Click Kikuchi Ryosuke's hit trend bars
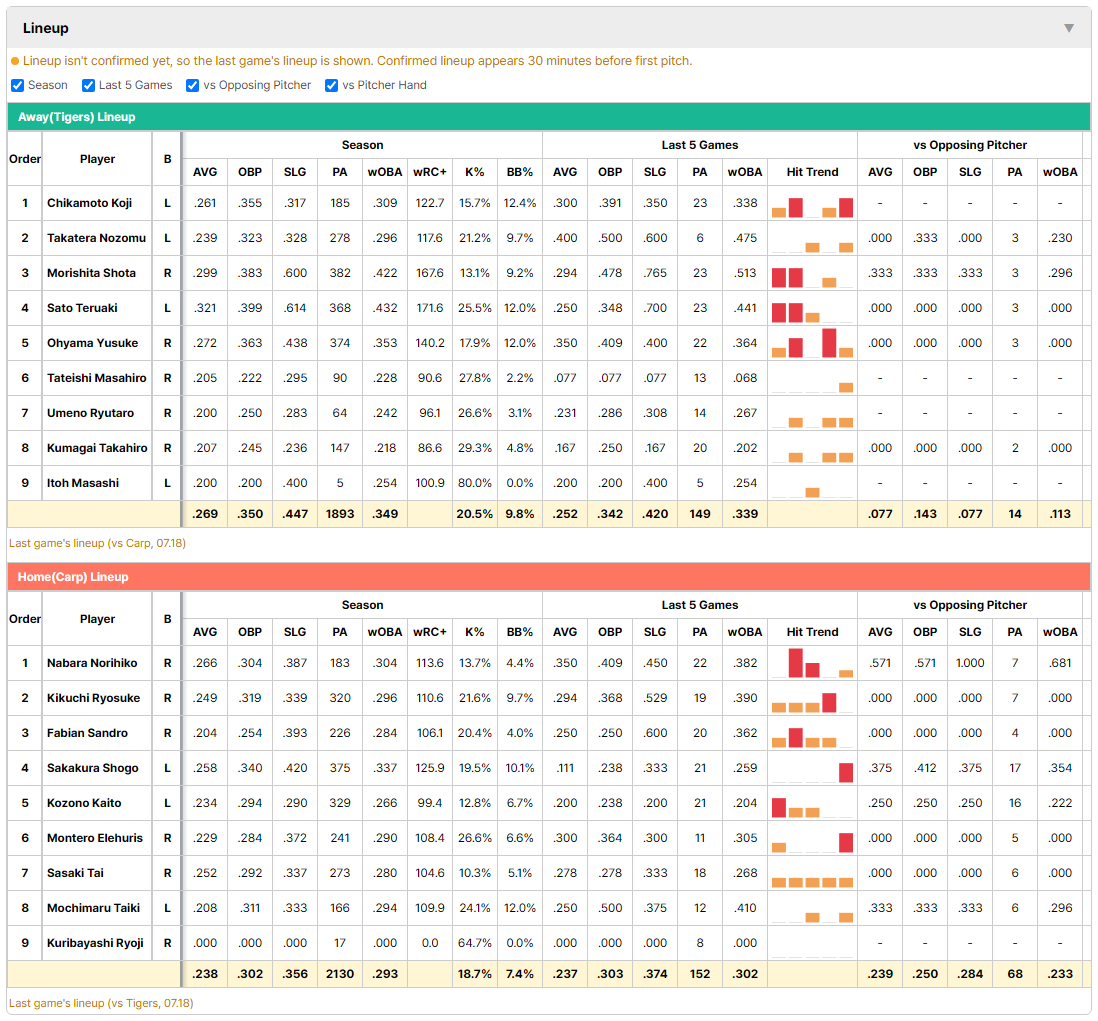Screen dimensions: 1098x1021 (812, 702)
